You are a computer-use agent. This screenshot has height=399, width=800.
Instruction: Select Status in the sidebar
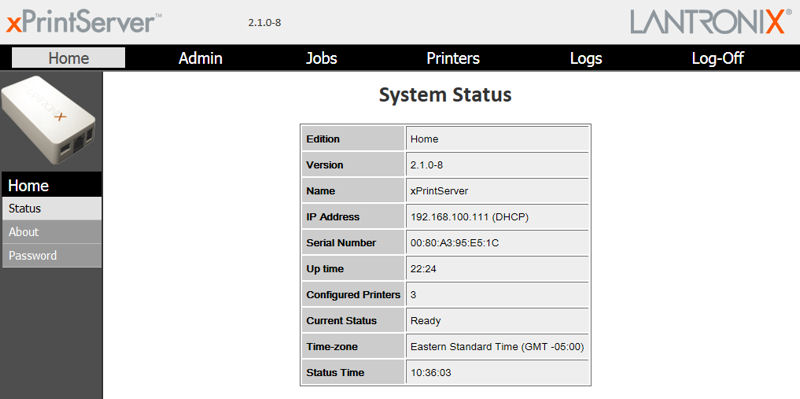52,209
